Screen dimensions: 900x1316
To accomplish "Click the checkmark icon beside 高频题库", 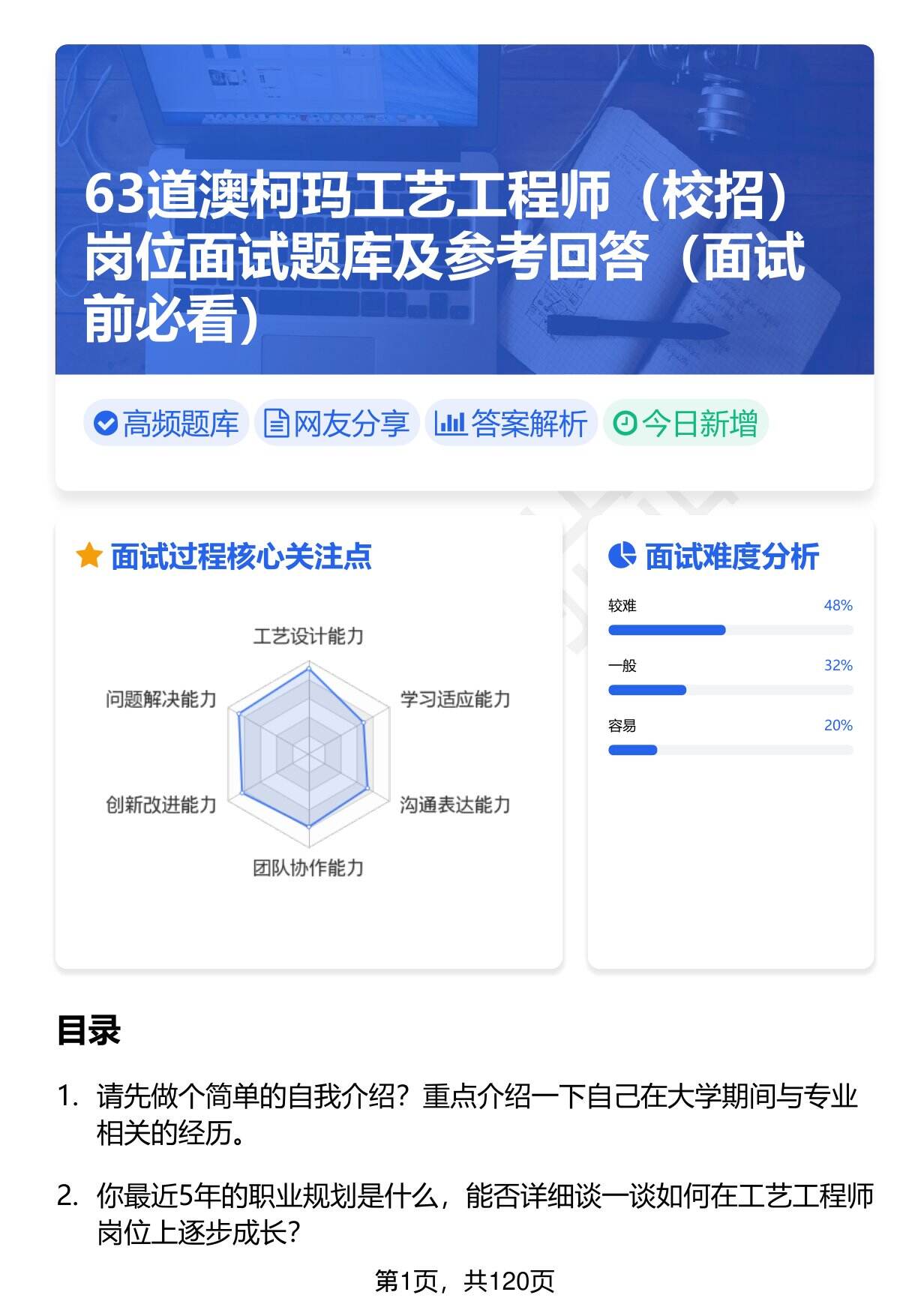I will [105, 424].
